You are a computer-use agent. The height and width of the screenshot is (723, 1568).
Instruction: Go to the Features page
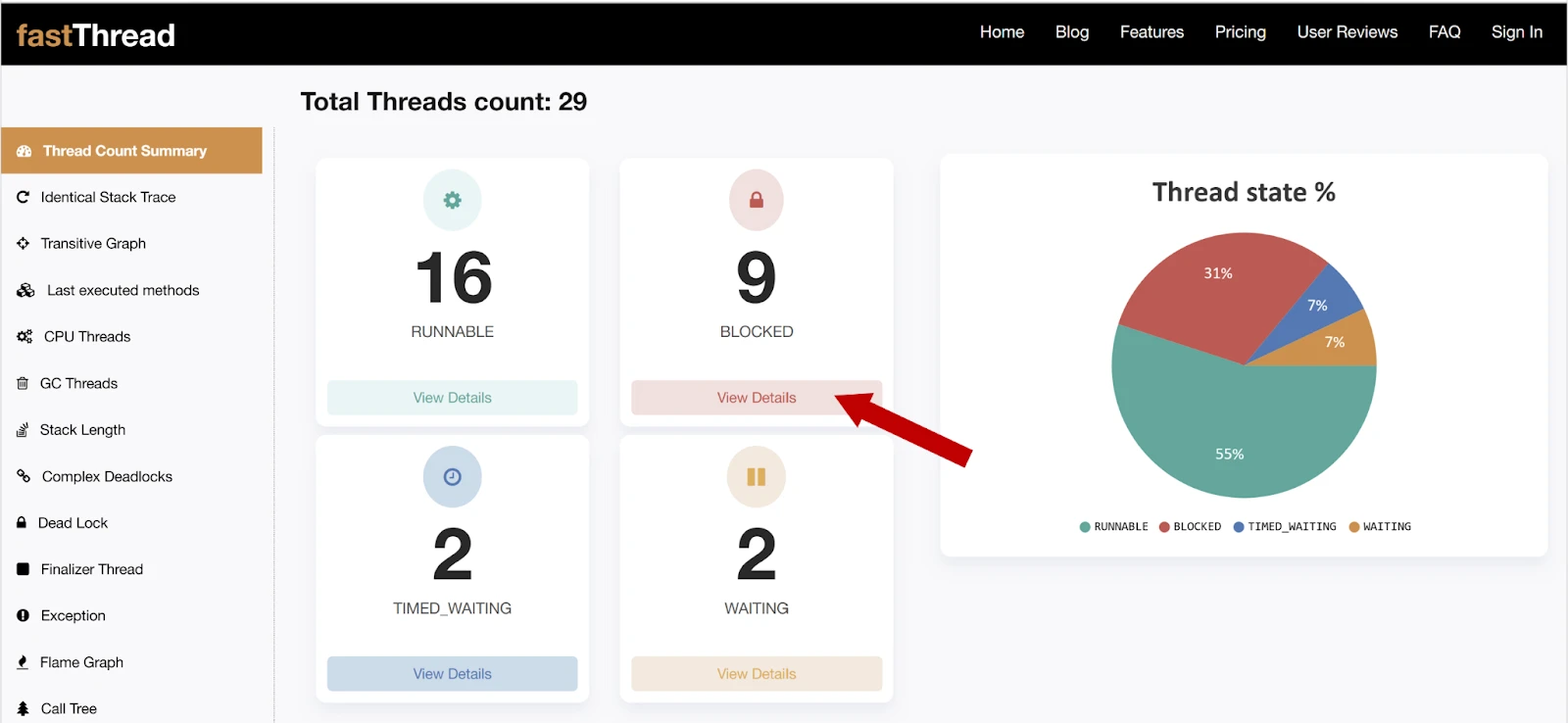pos(1151,32)
